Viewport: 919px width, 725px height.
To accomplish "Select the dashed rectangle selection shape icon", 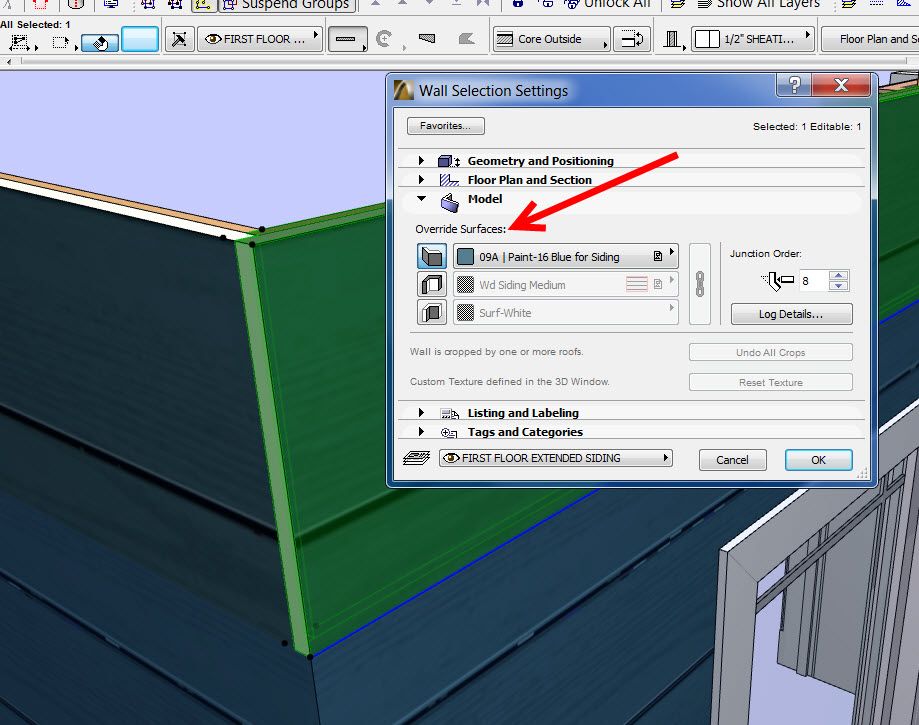I will (60, 42).
